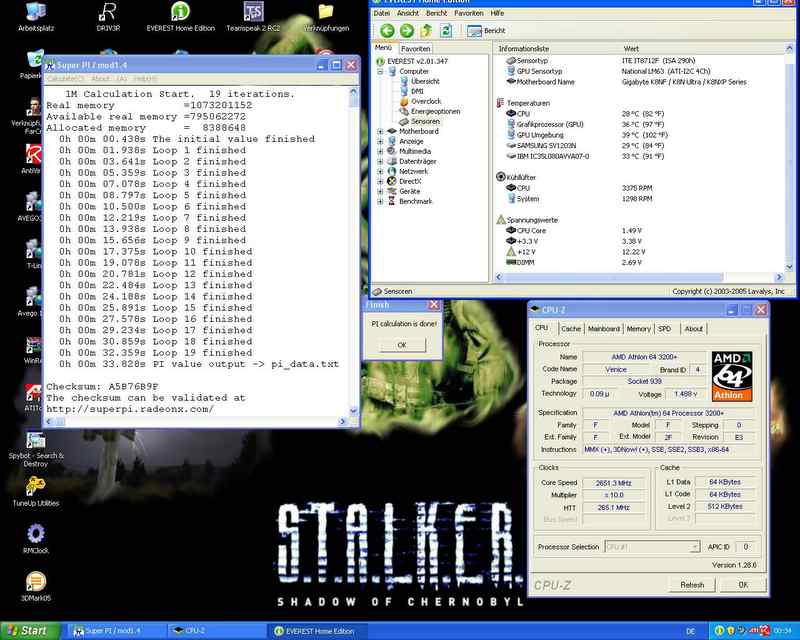Click DE language indicator in tray
The width and height of the screenshot is (800, 640).
[690, 631]
